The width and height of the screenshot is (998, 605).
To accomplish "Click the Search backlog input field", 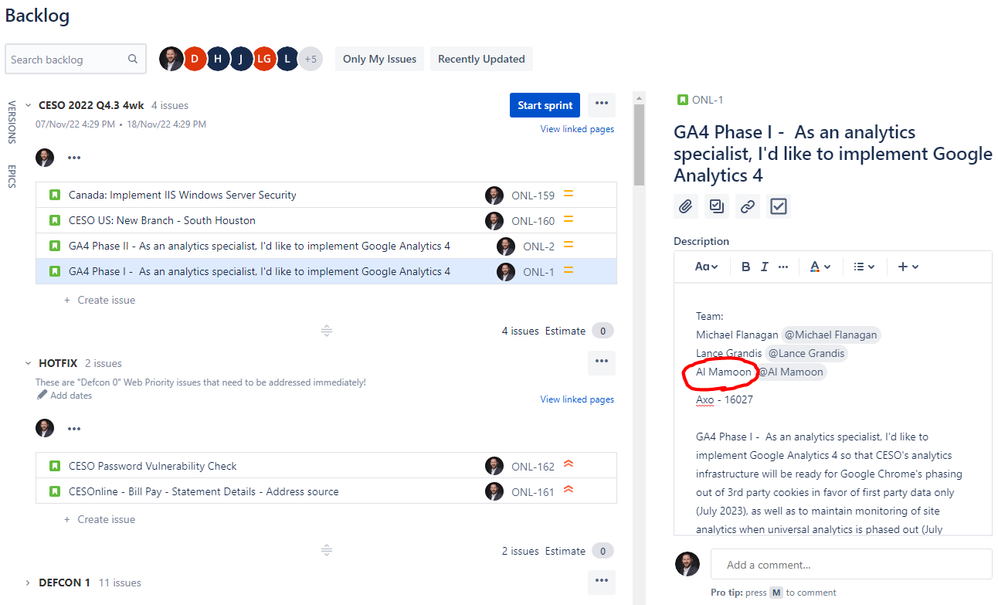I will 75,59.
